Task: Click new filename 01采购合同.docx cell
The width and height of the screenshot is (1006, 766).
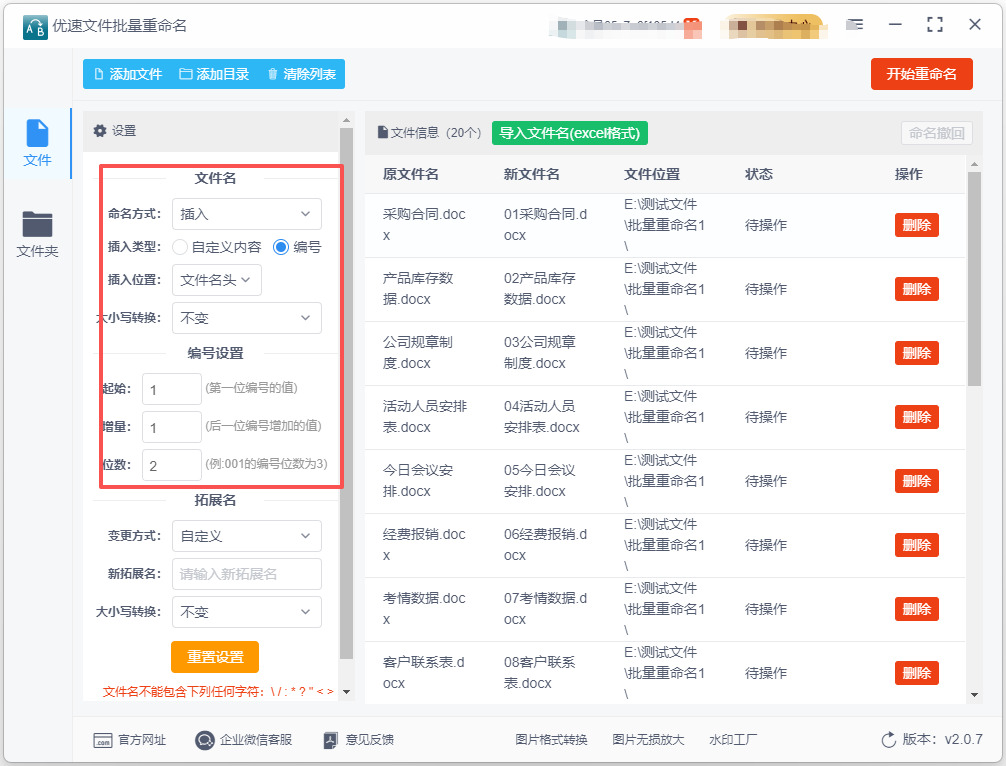Action: [545, 225]
